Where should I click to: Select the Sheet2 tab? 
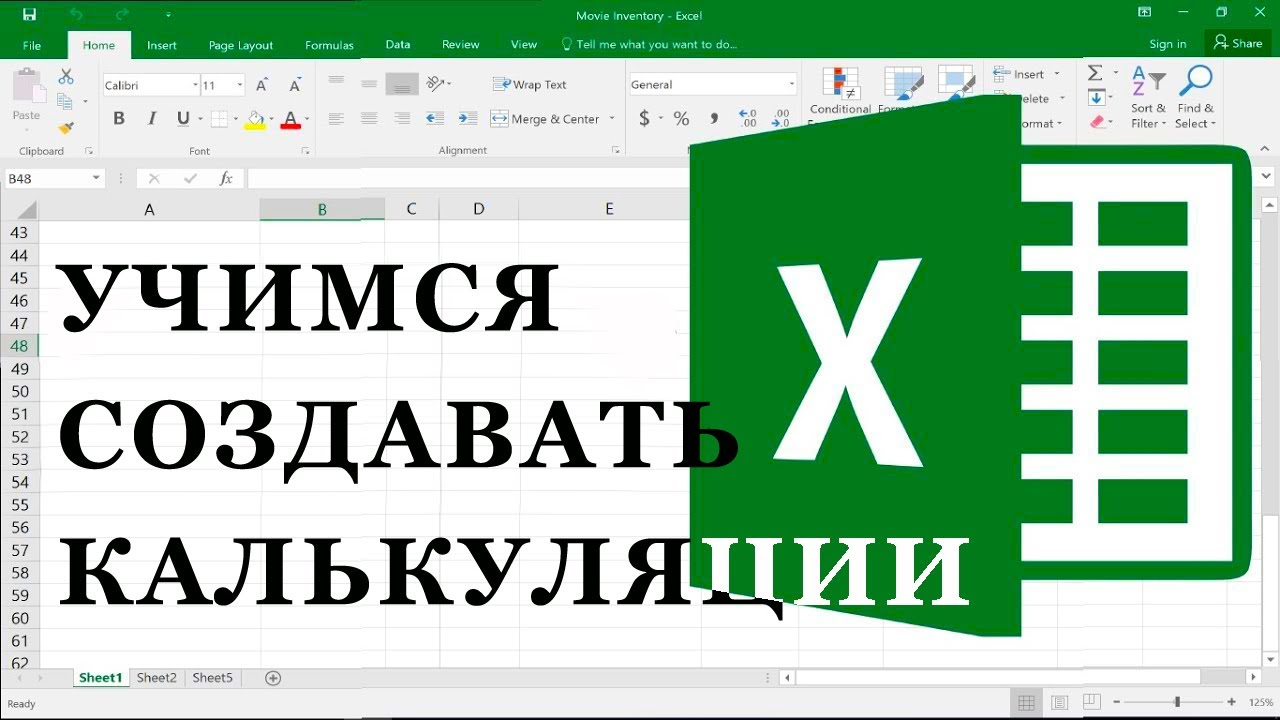[157, 678]
